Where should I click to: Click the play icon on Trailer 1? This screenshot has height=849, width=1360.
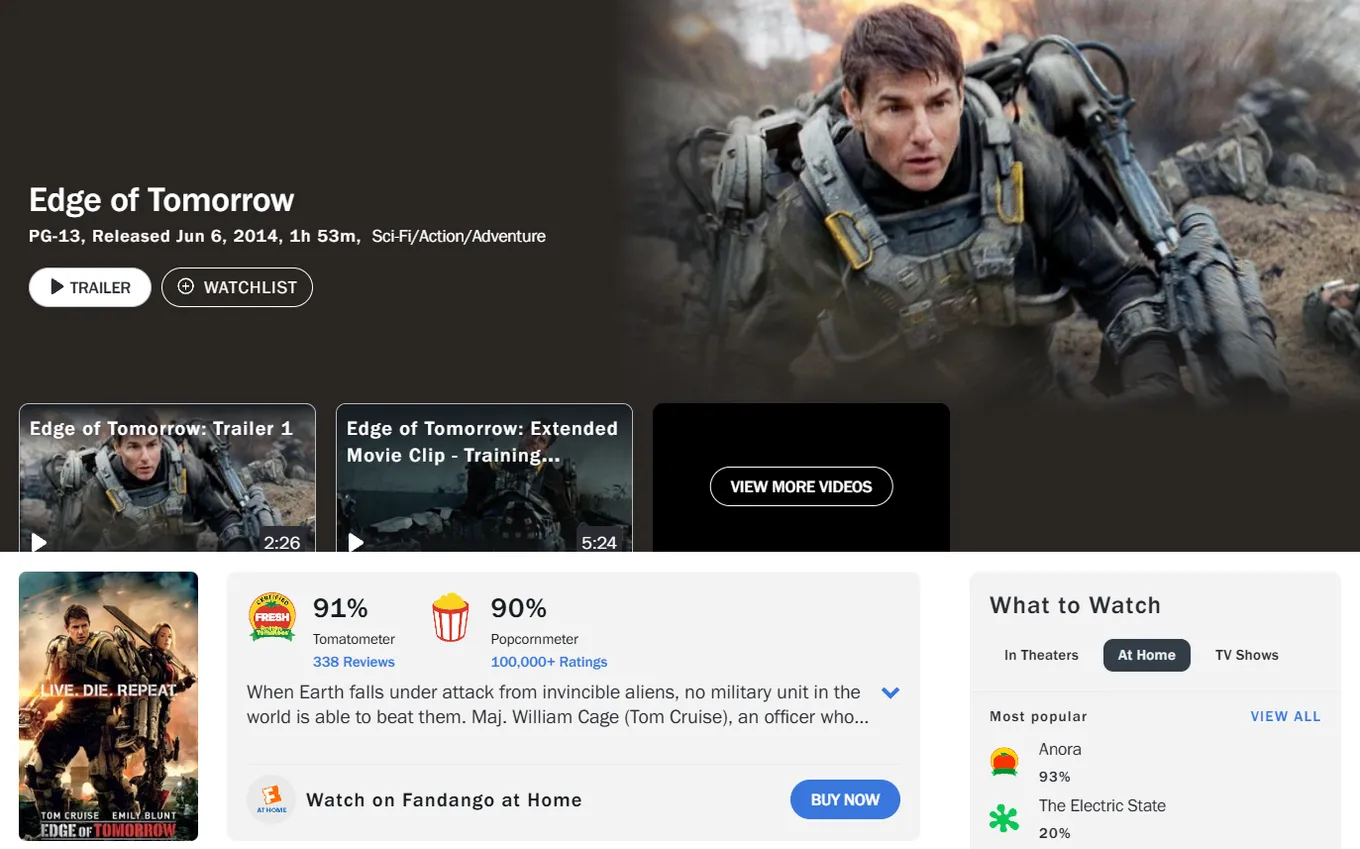pos(39,542)
